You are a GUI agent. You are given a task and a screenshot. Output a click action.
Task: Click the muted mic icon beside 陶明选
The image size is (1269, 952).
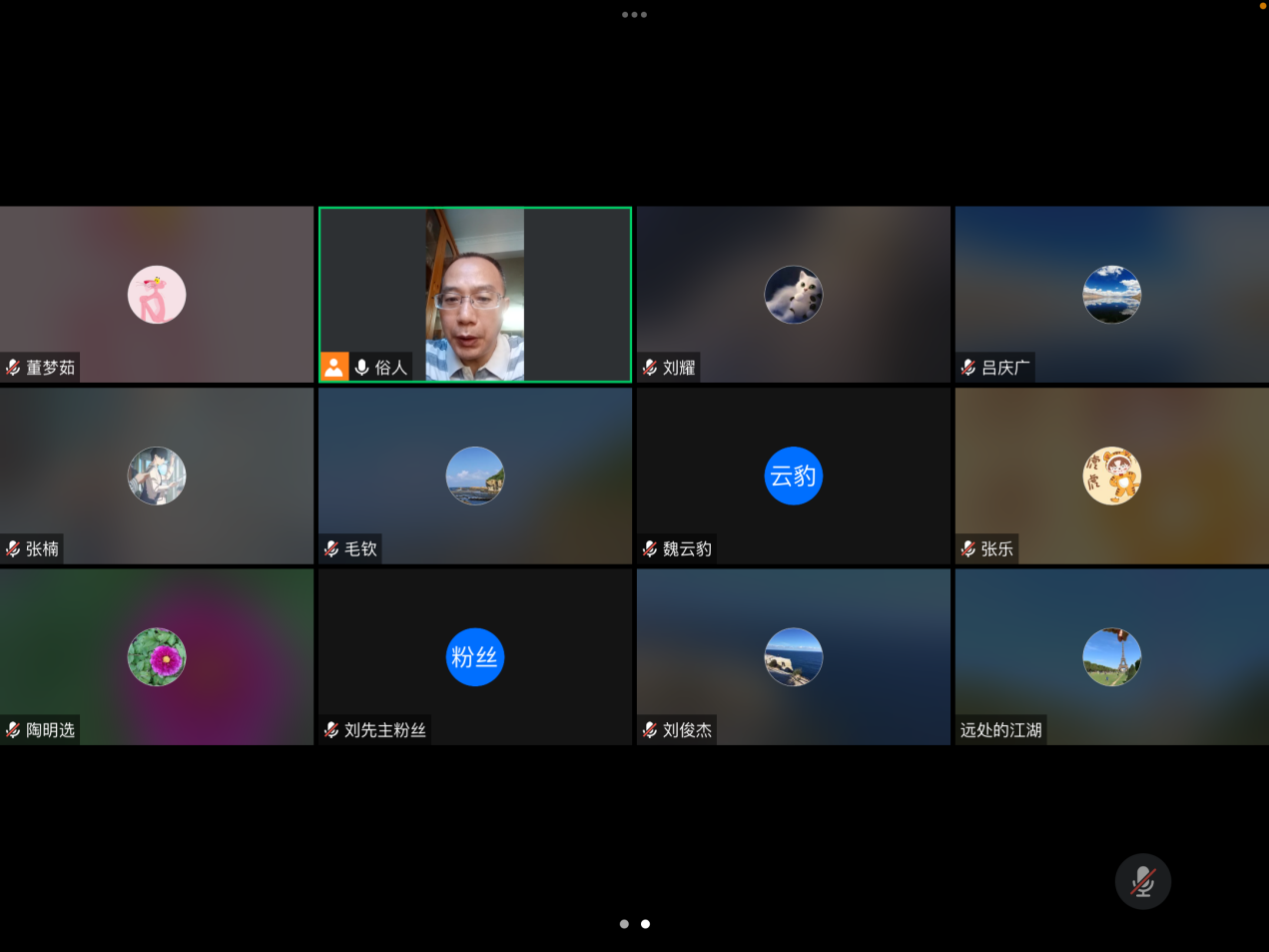pyautogui.click(x=13, y=730)
